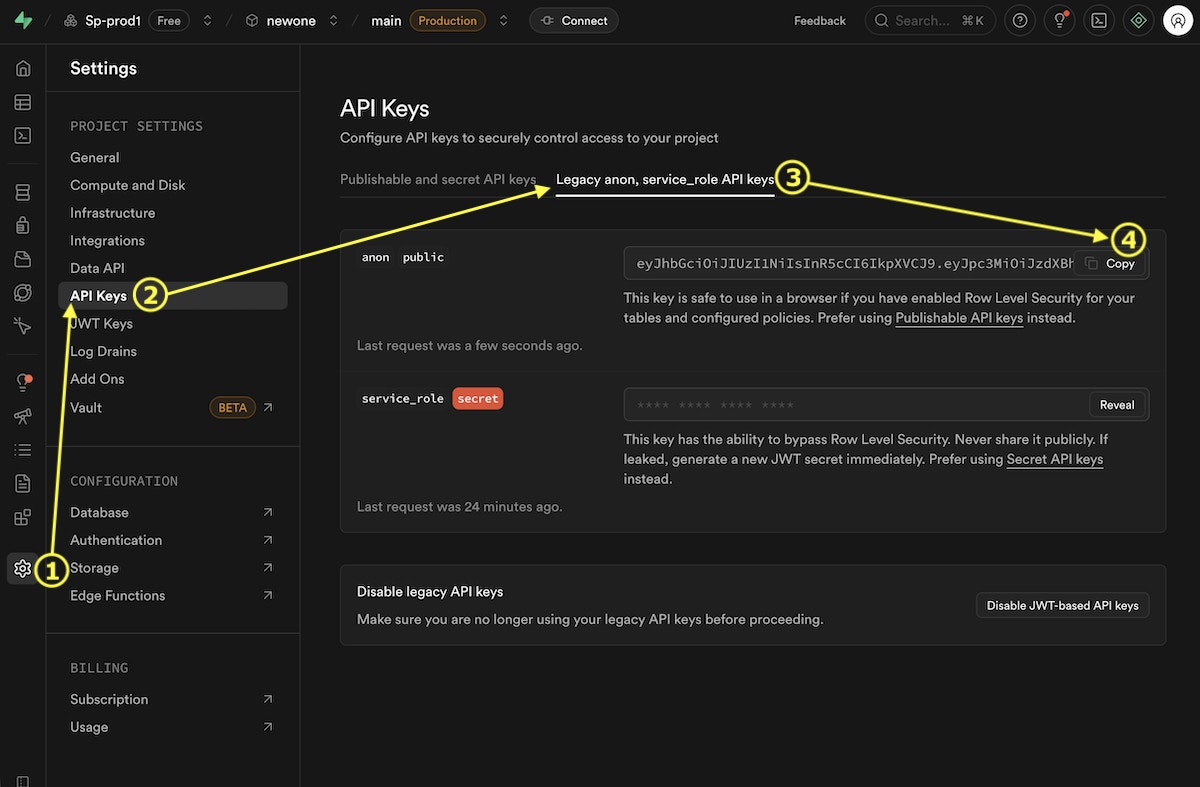Open the Secret API keys link
The height and width of the screenshot is (787, 1200).
[1055, 459]
